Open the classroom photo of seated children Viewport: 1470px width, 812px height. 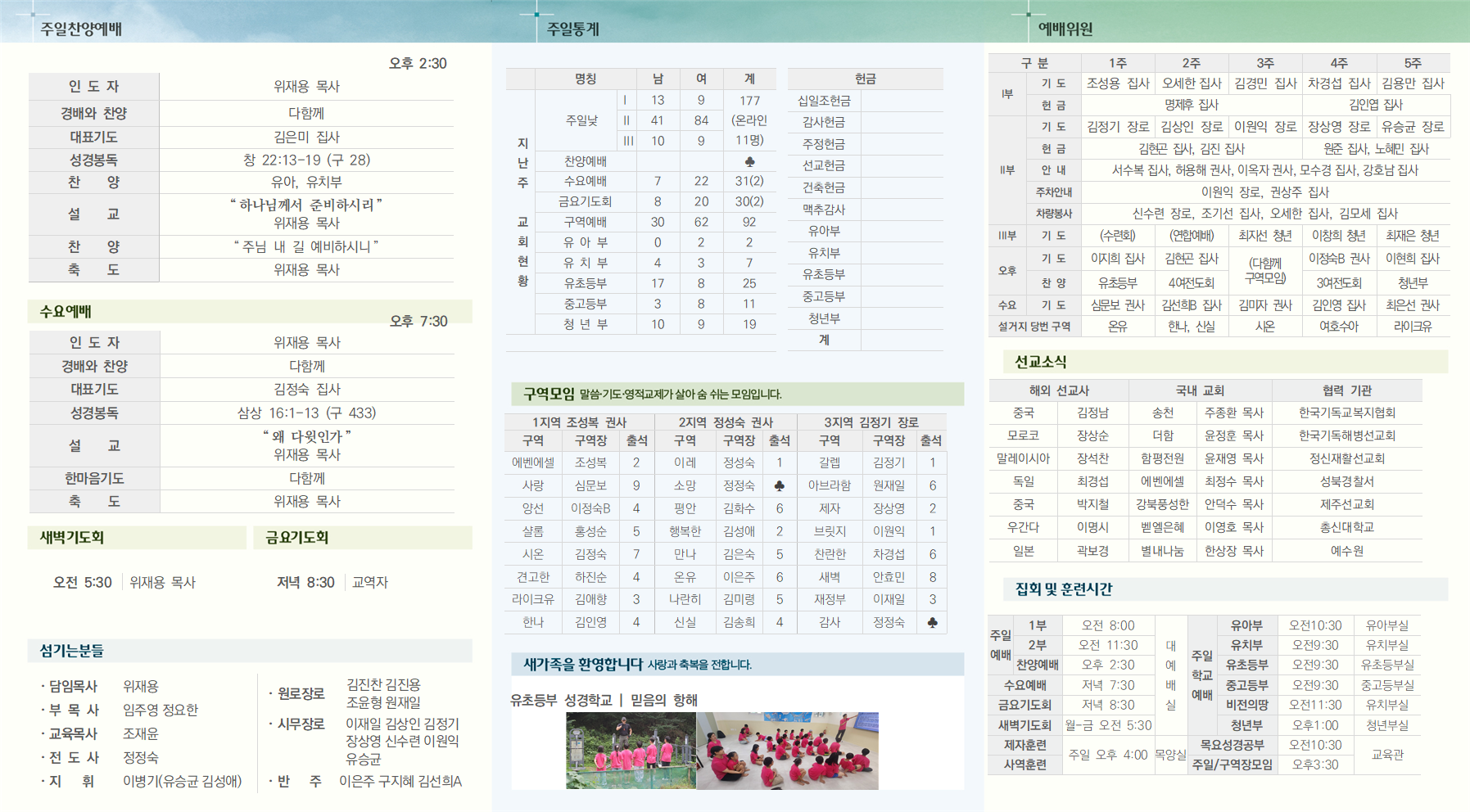(787, 751)
